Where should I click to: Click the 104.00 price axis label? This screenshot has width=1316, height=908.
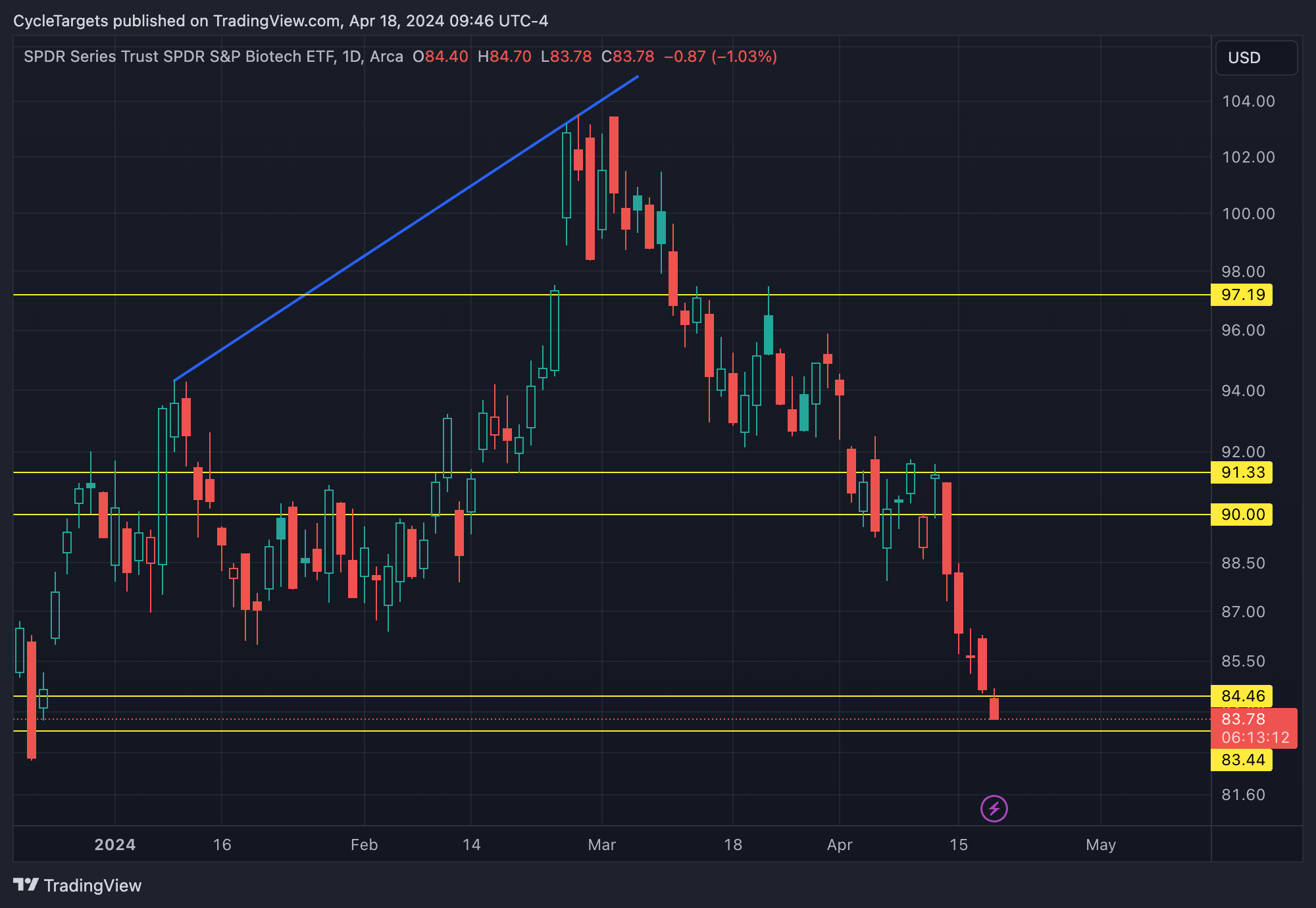tap(1248, 101)
